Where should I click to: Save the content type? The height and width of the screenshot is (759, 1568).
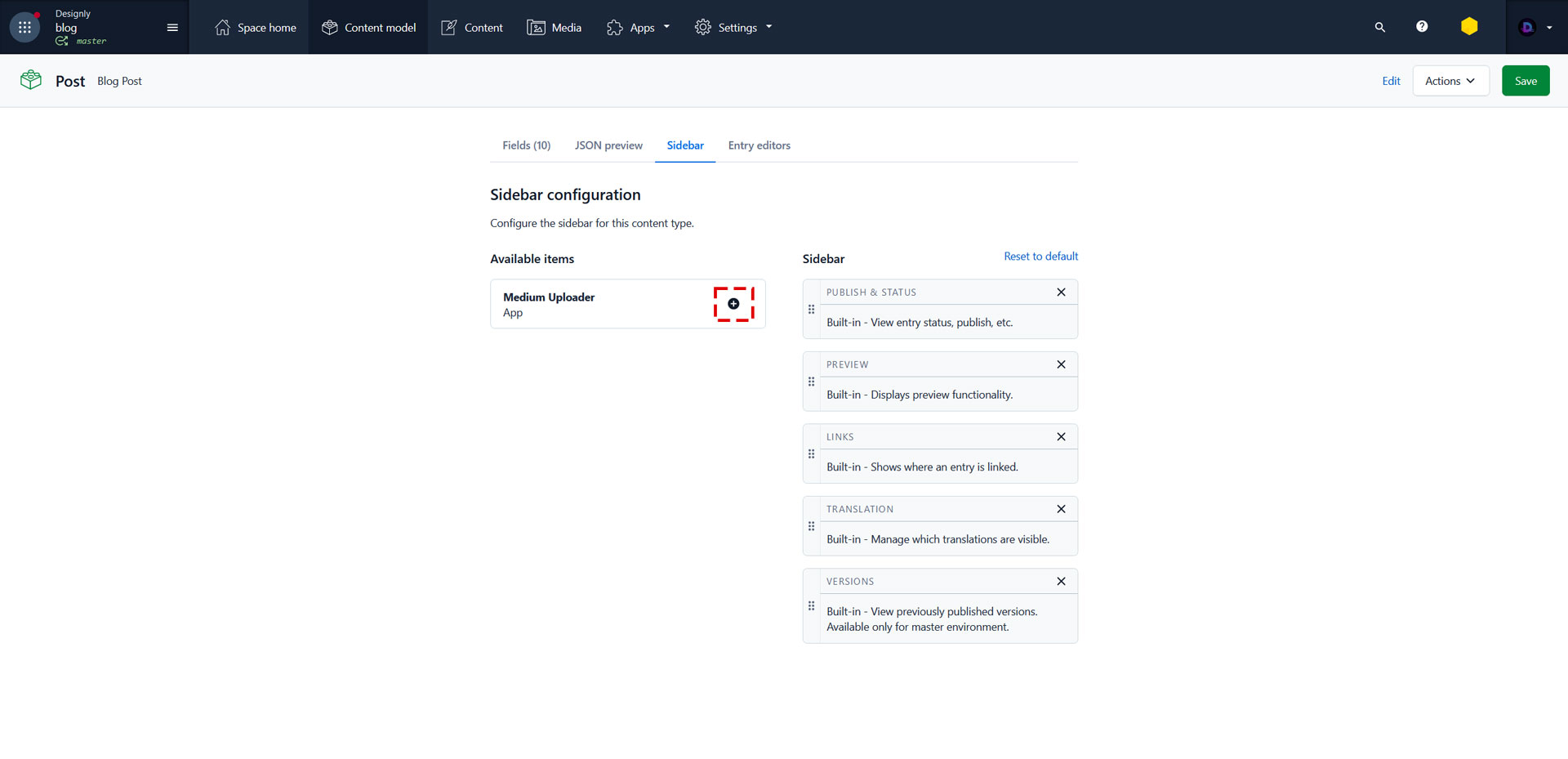tap(1526, 81)
